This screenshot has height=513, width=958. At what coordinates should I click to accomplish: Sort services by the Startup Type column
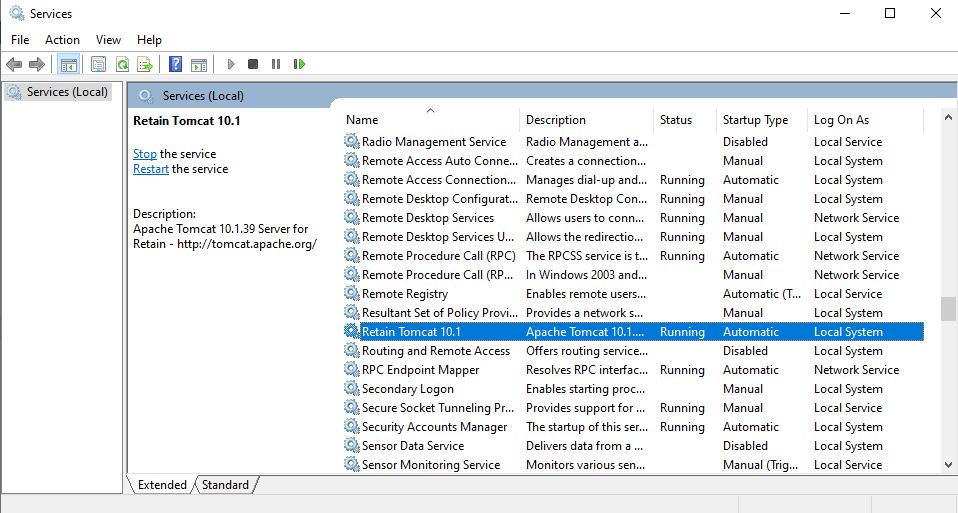click(755, 120)
